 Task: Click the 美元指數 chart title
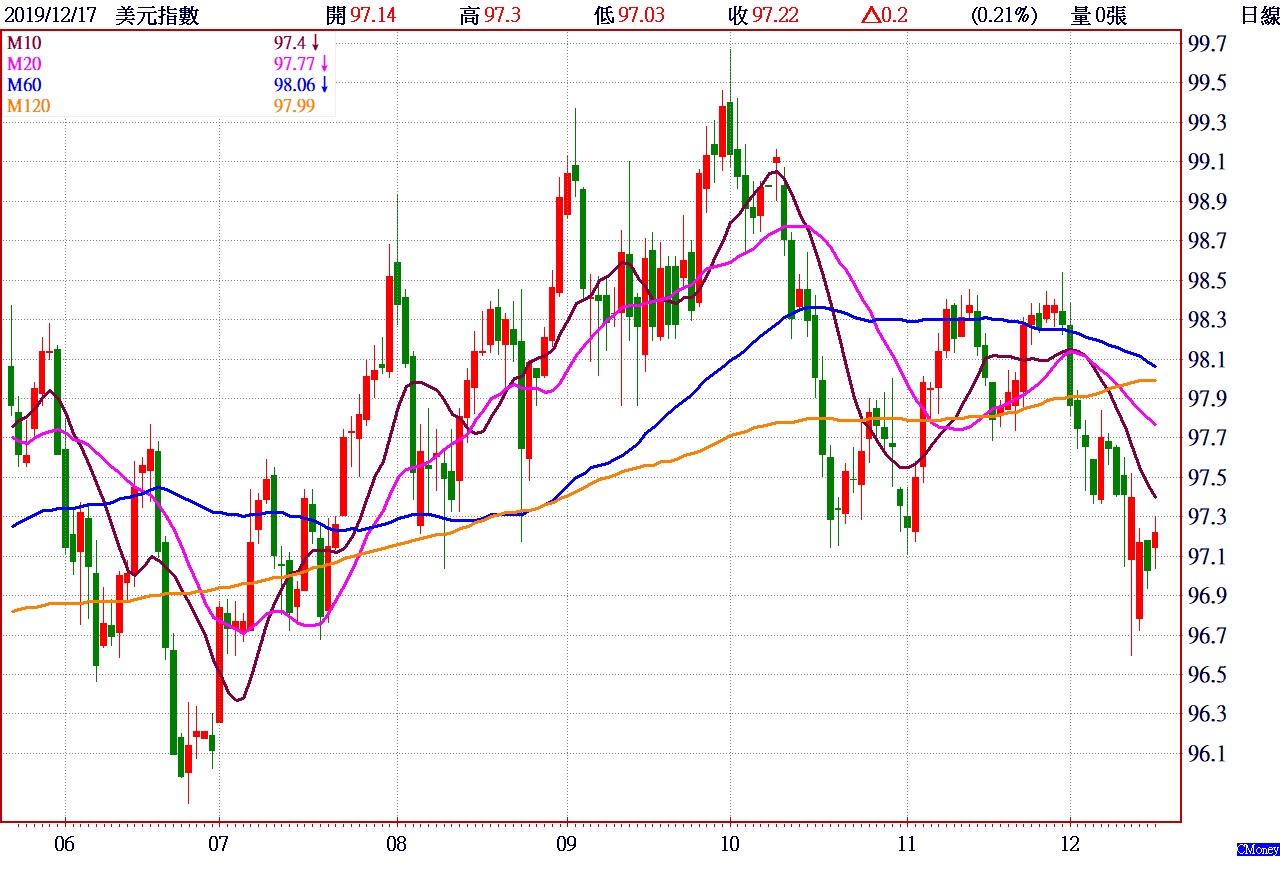pyautogui.click(x=158, y=15)
